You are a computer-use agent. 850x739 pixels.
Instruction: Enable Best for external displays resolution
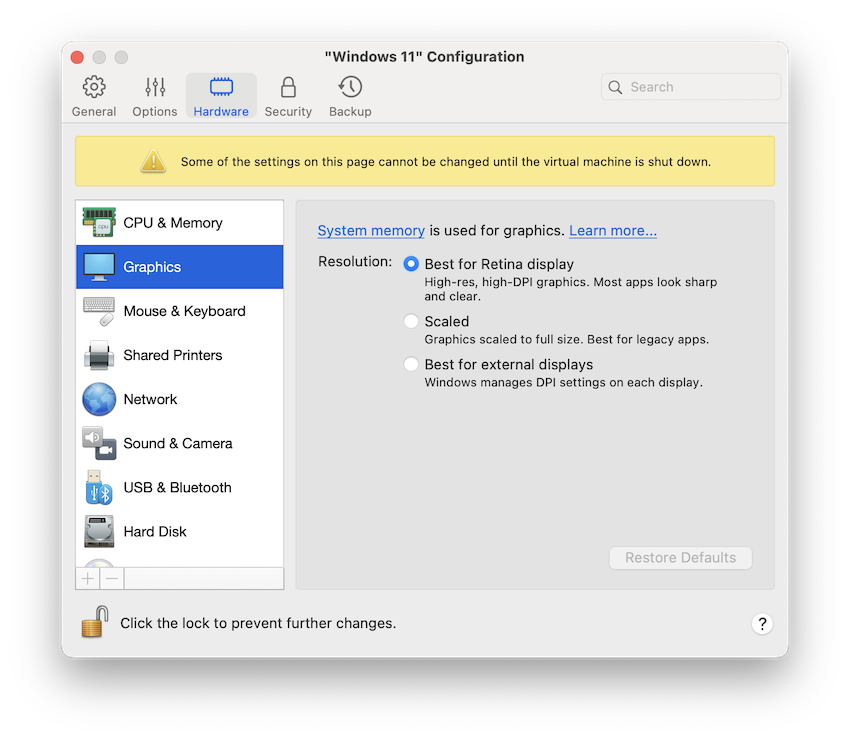pos(410,364)
